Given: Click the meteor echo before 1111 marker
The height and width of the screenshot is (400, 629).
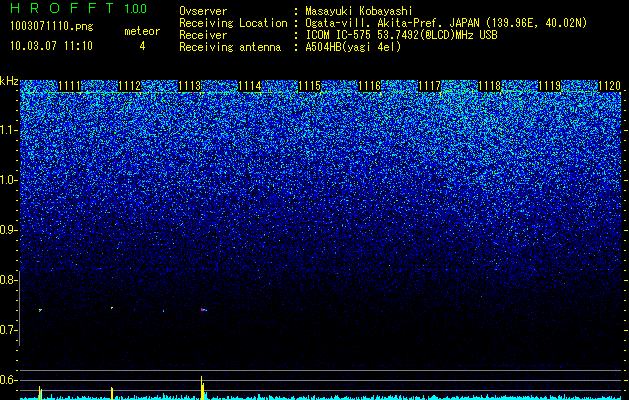Looking at the screenshot, I should coord(40,310).
